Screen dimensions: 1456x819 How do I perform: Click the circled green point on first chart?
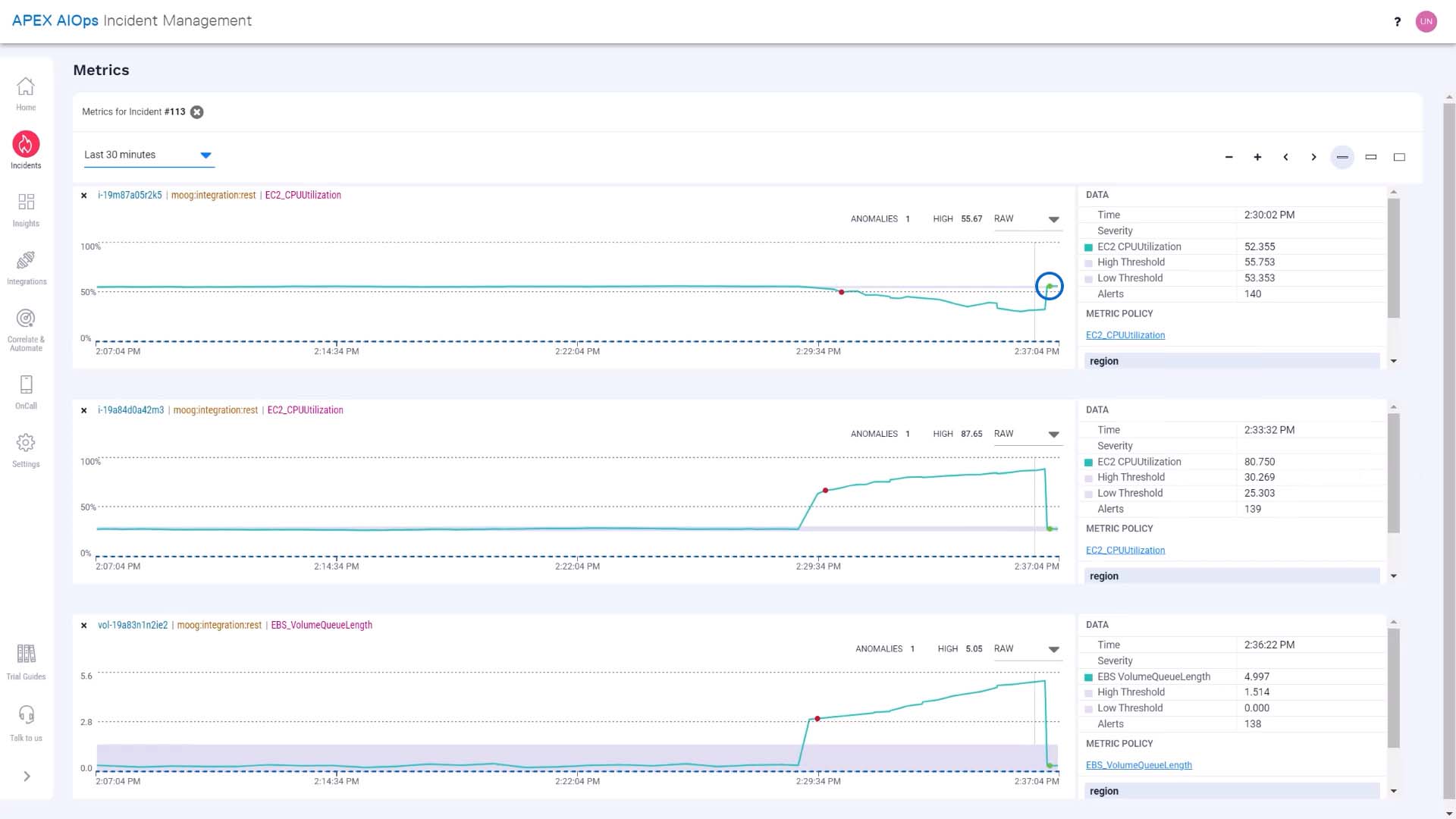click(x=1050, y=286)
